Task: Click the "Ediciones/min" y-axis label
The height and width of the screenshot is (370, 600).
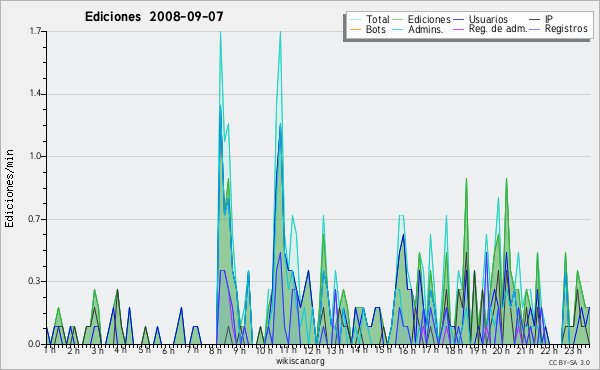Action: (x=9, y=188)
